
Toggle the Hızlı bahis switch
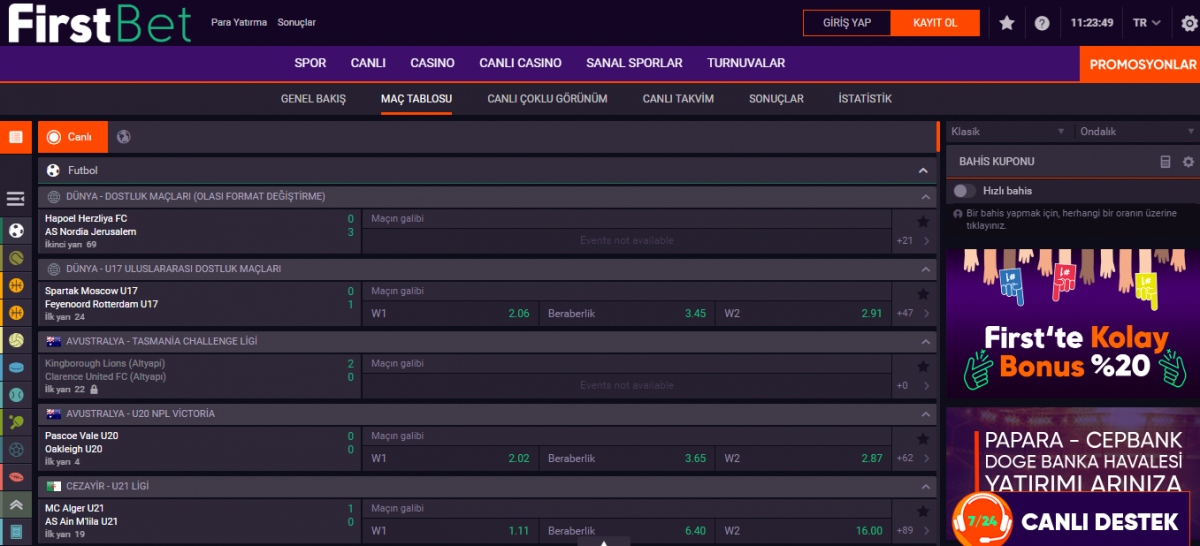(x=964, y=190)
